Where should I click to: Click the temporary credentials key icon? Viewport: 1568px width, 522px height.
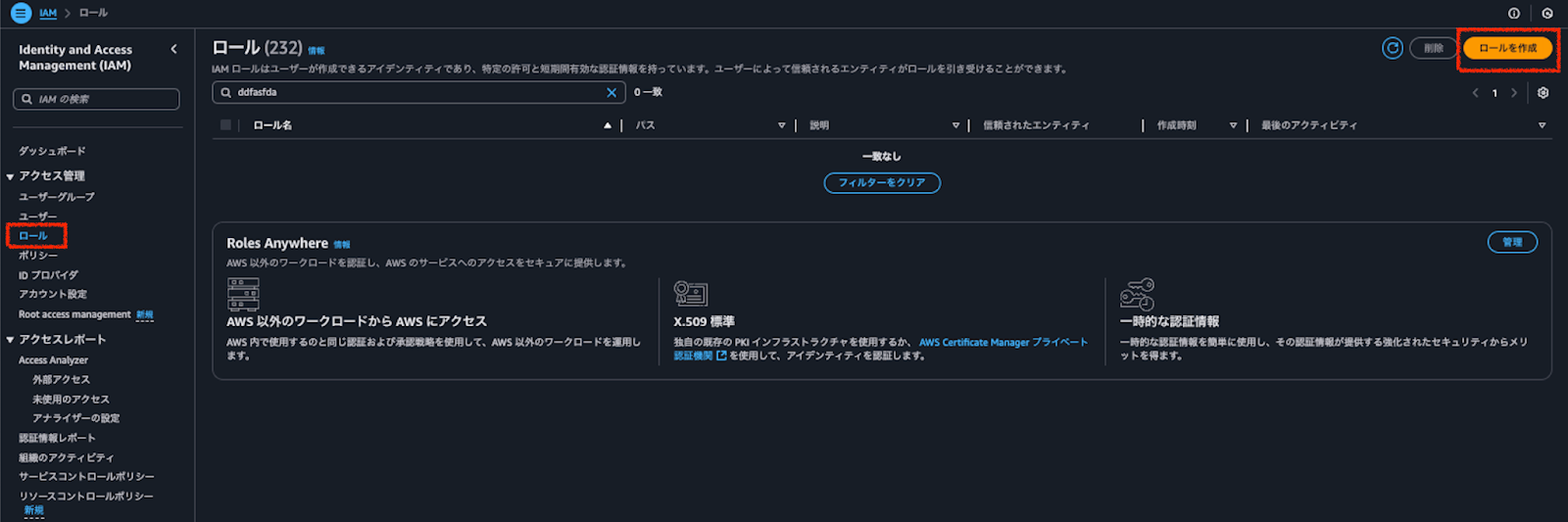(x=1137, y=294)
